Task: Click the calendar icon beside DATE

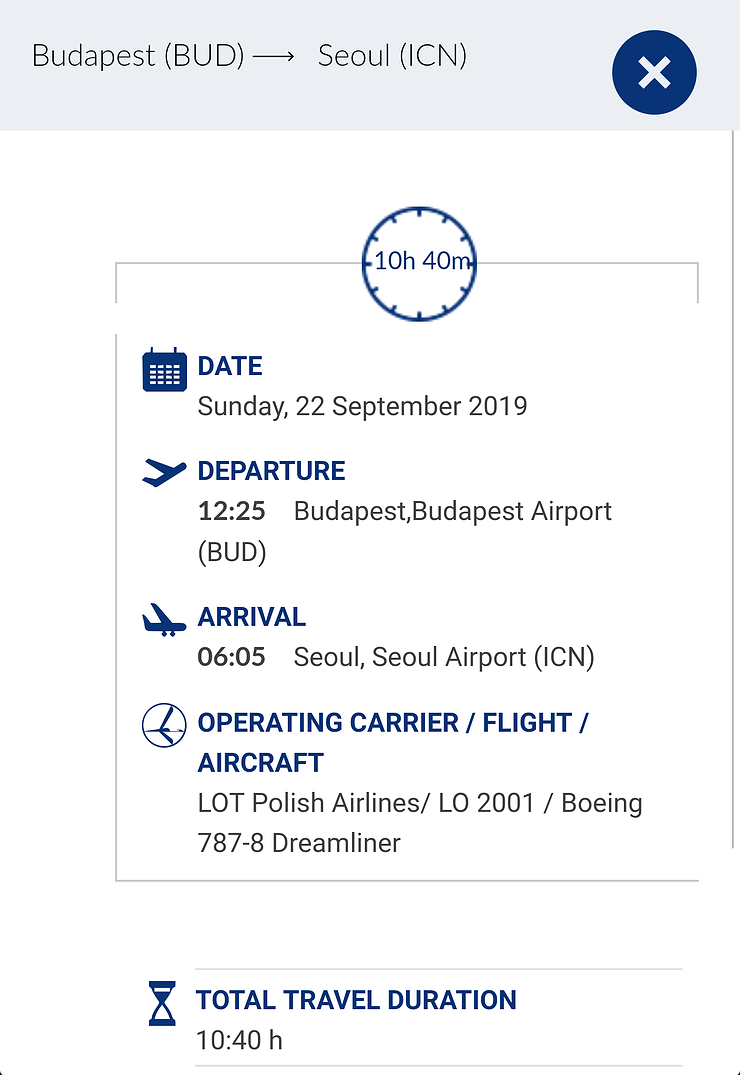Action: tap(165, 370)
